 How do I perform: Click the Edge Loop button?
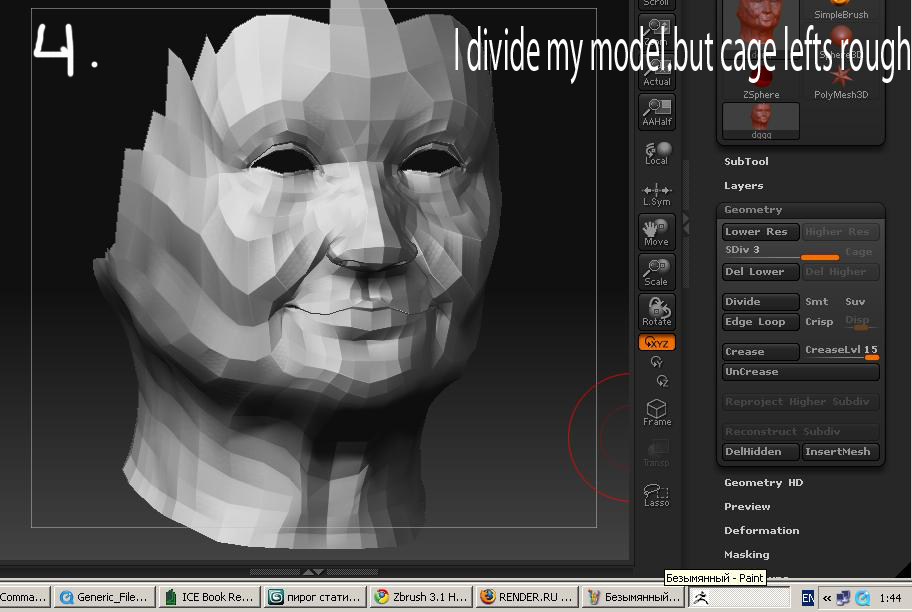pos(761,322)
